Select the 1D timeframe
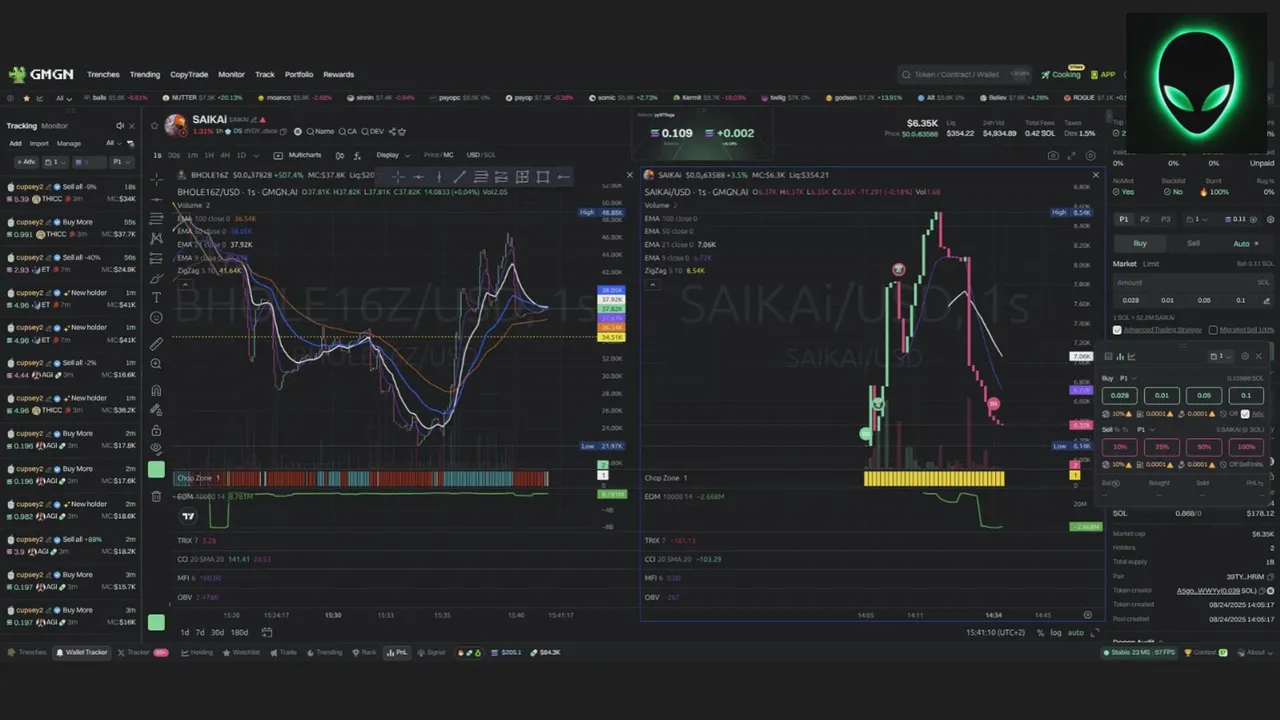Viewport: 1280px width, 720px height. 241,155
